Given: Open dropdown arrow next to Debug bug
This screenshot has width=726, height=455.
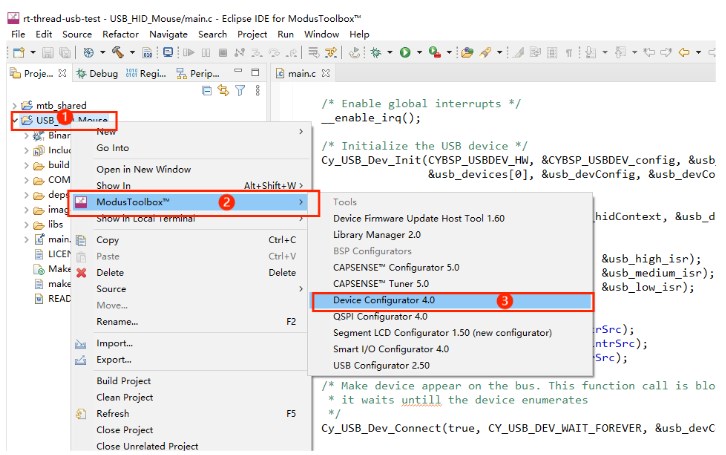Looking at the screenshot, I should (x=390, y=52).
